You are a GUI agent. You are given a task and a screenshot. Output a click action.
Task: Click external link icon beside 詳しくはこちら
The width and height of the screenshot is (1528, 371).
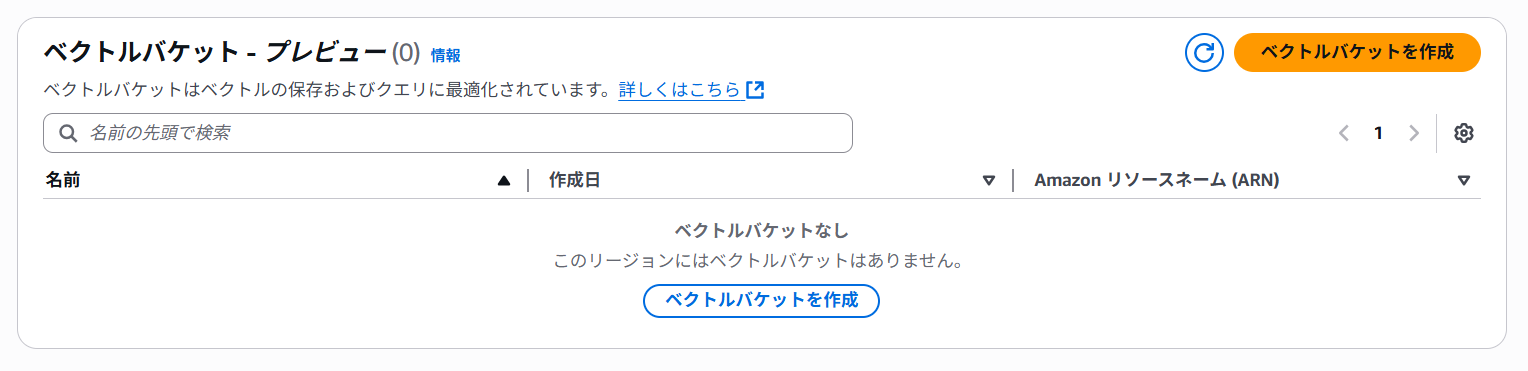[755, 90]
